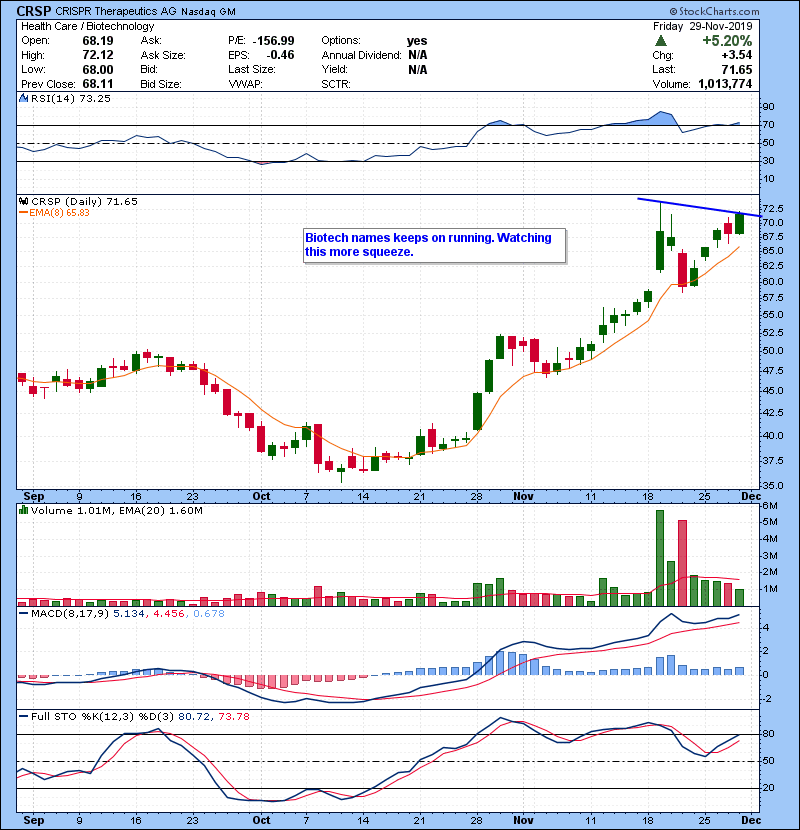Image resolution: width=800 pixels, height=830 pixels.
Task: Click the Prev Close value 68.11
Action: (x=98, y=84)
